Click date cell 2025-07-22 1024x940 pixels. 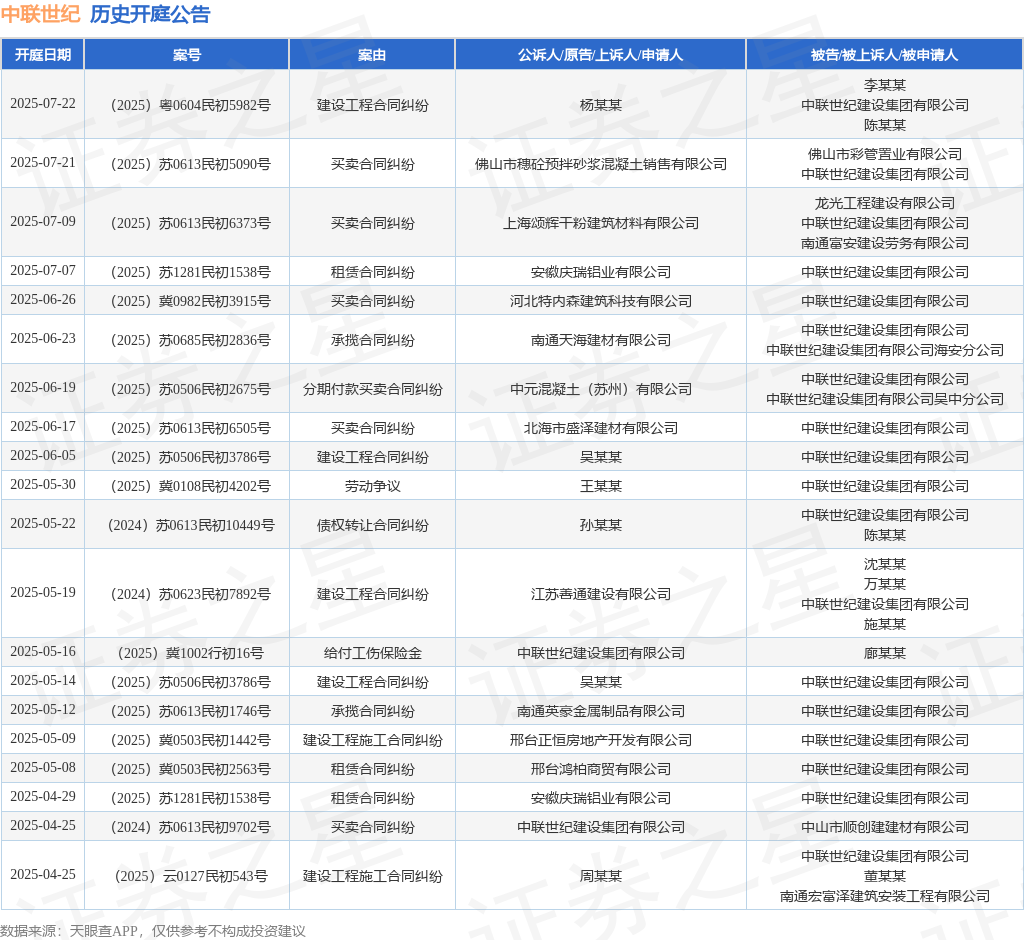[x=43, y=104]
